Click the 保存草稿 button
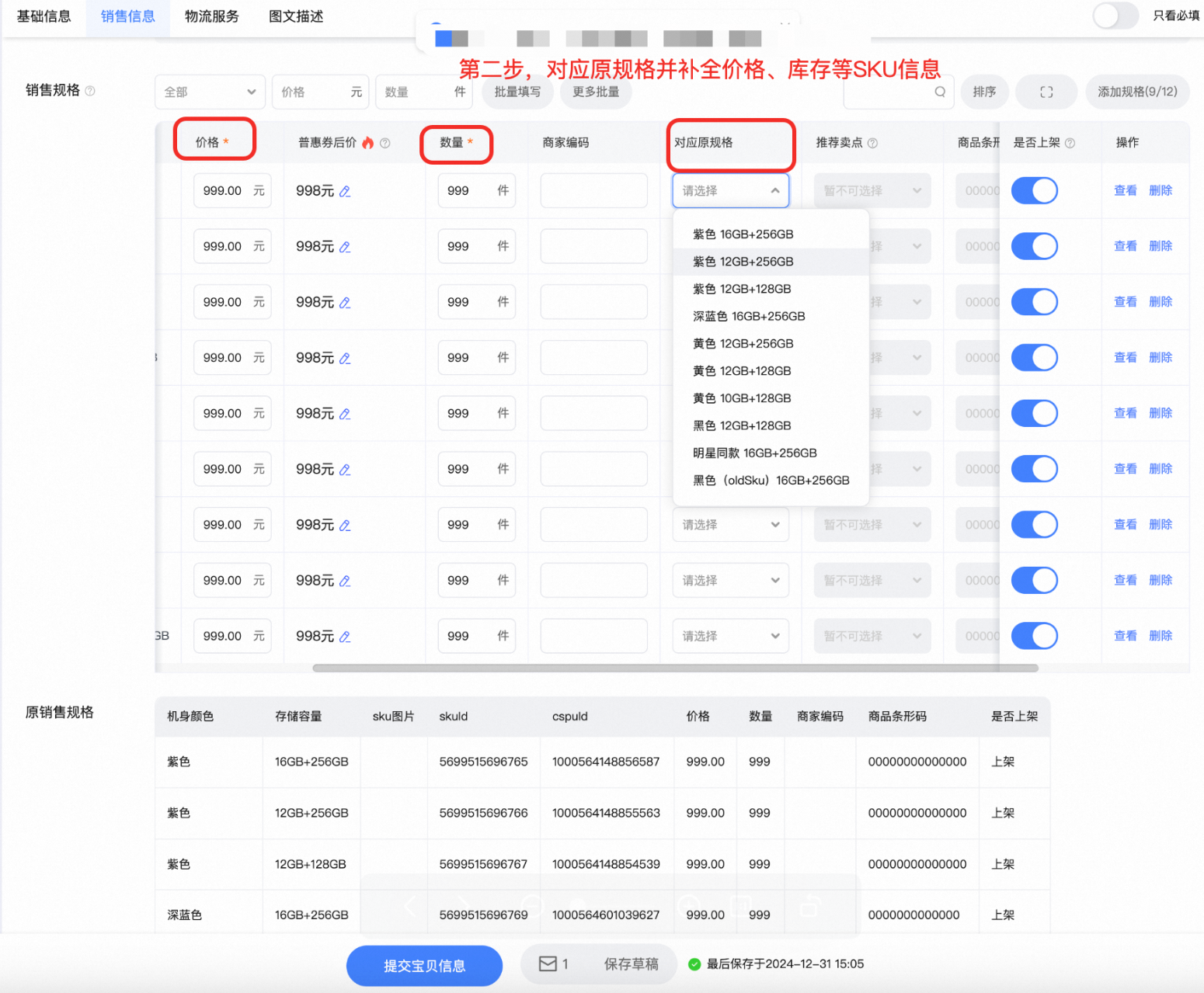 pyautogui.click(x=631, y=963)
